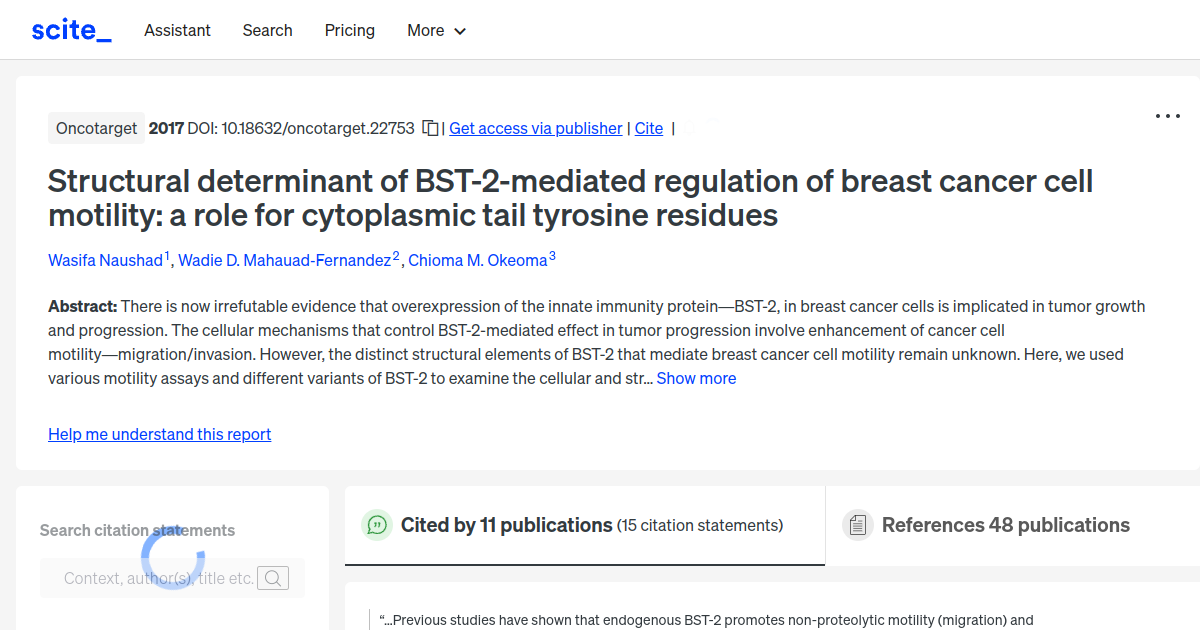
Task: Open the three-dot overflow menu
Action: (x=1167, y=116)
